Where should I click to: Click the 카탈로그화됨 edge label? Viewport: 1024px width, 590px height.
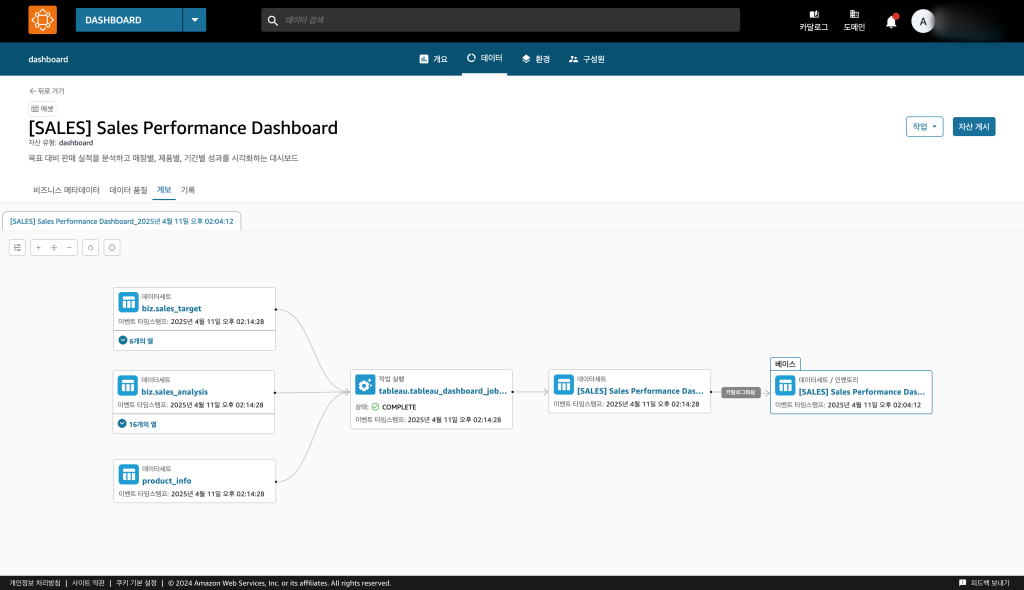[x=741, y=392]
